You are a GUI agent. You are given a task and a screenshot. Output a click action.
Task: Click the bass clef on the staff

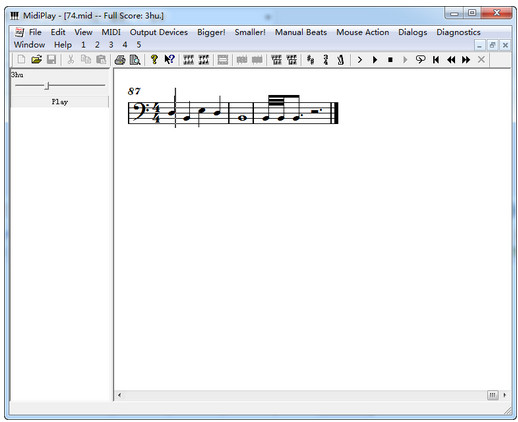click(140, 112)
